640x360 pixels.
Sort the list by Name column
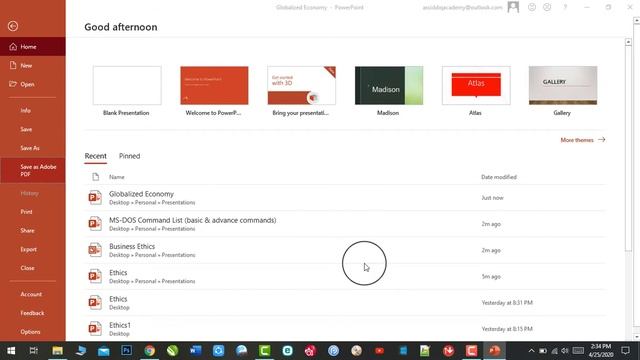click(x=117, y=177)
